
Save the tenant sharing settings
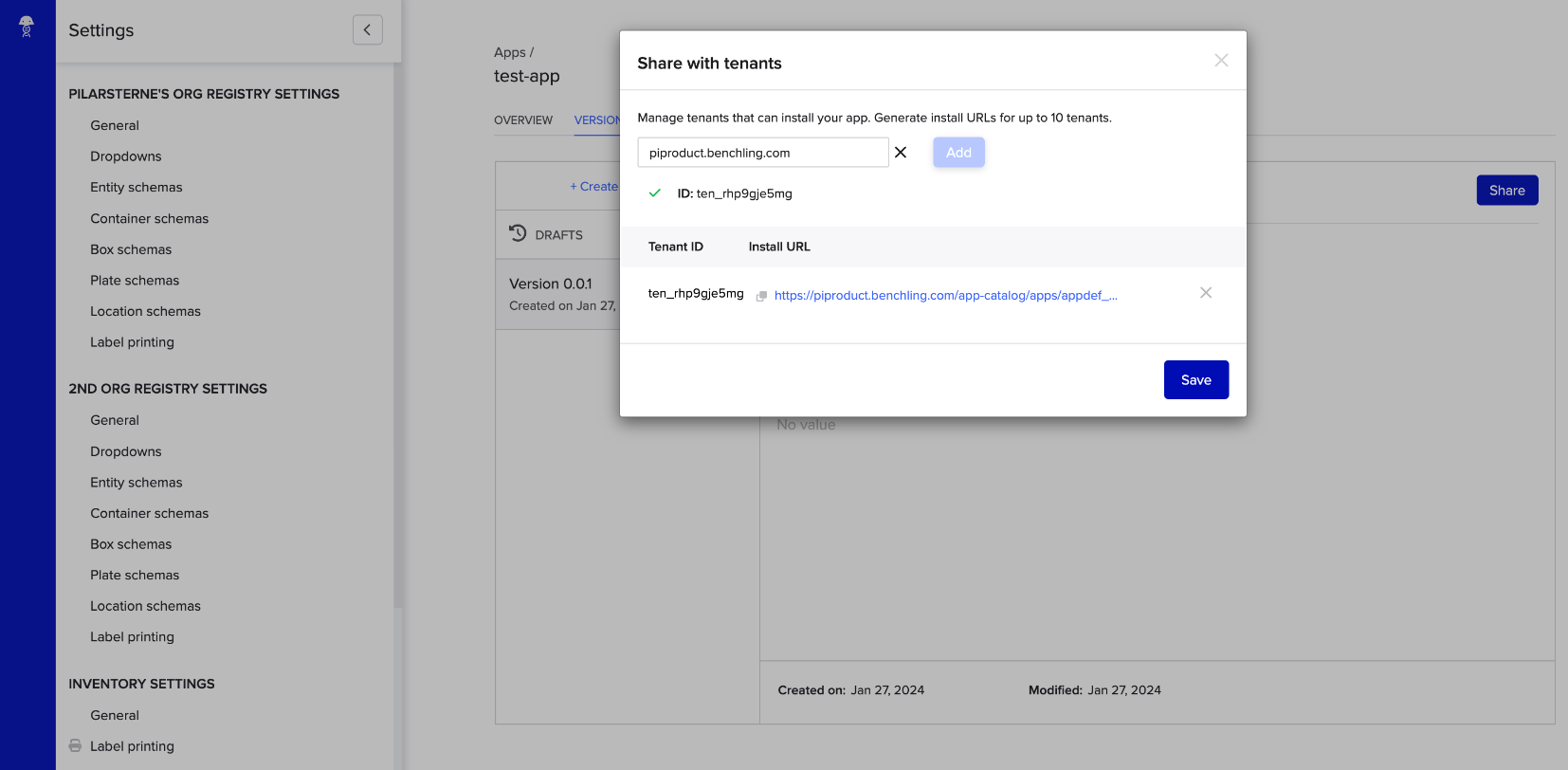(x=1196, y=380)
